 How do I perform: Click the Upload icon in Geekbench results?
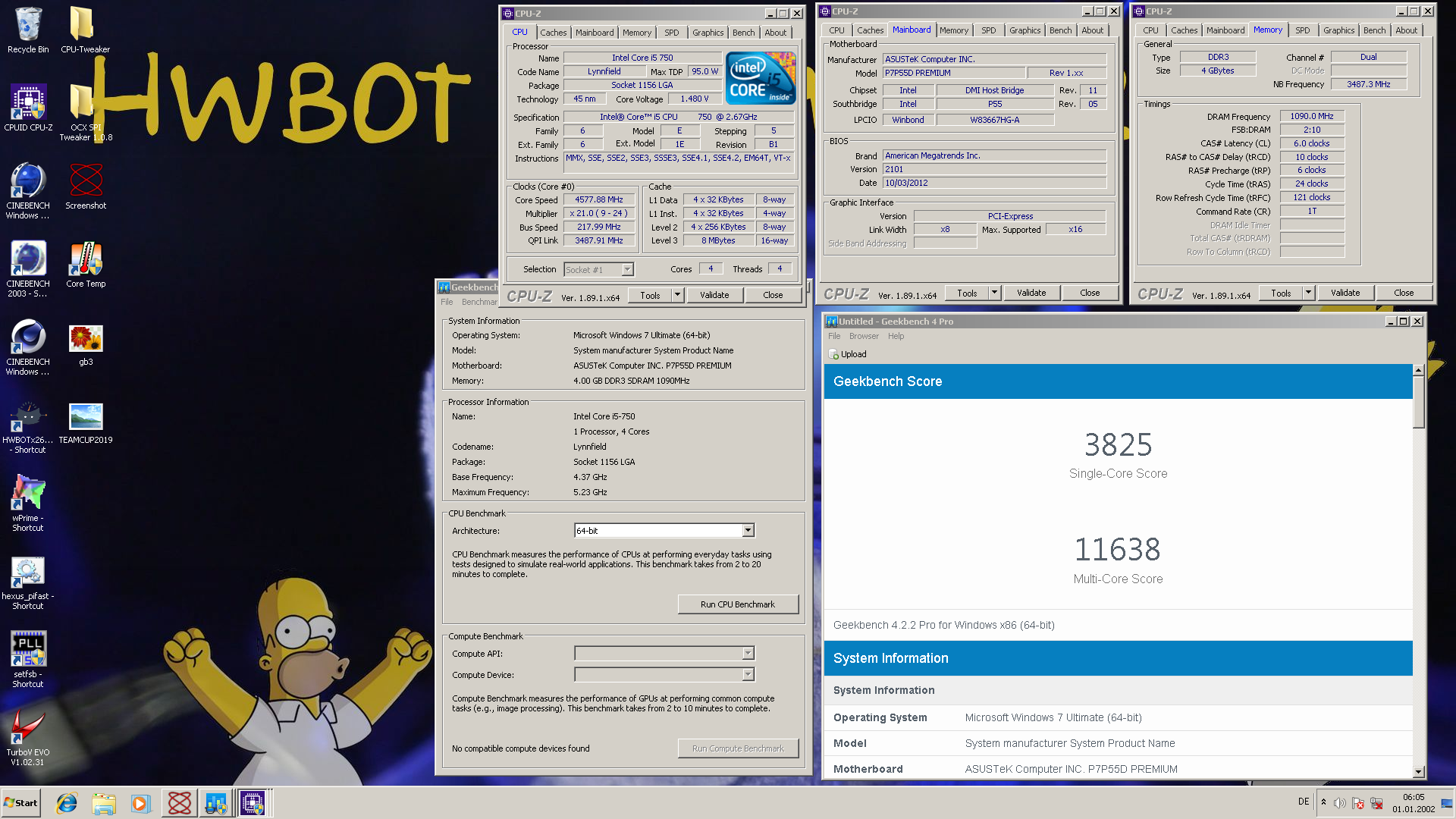[x=834, y=354]
